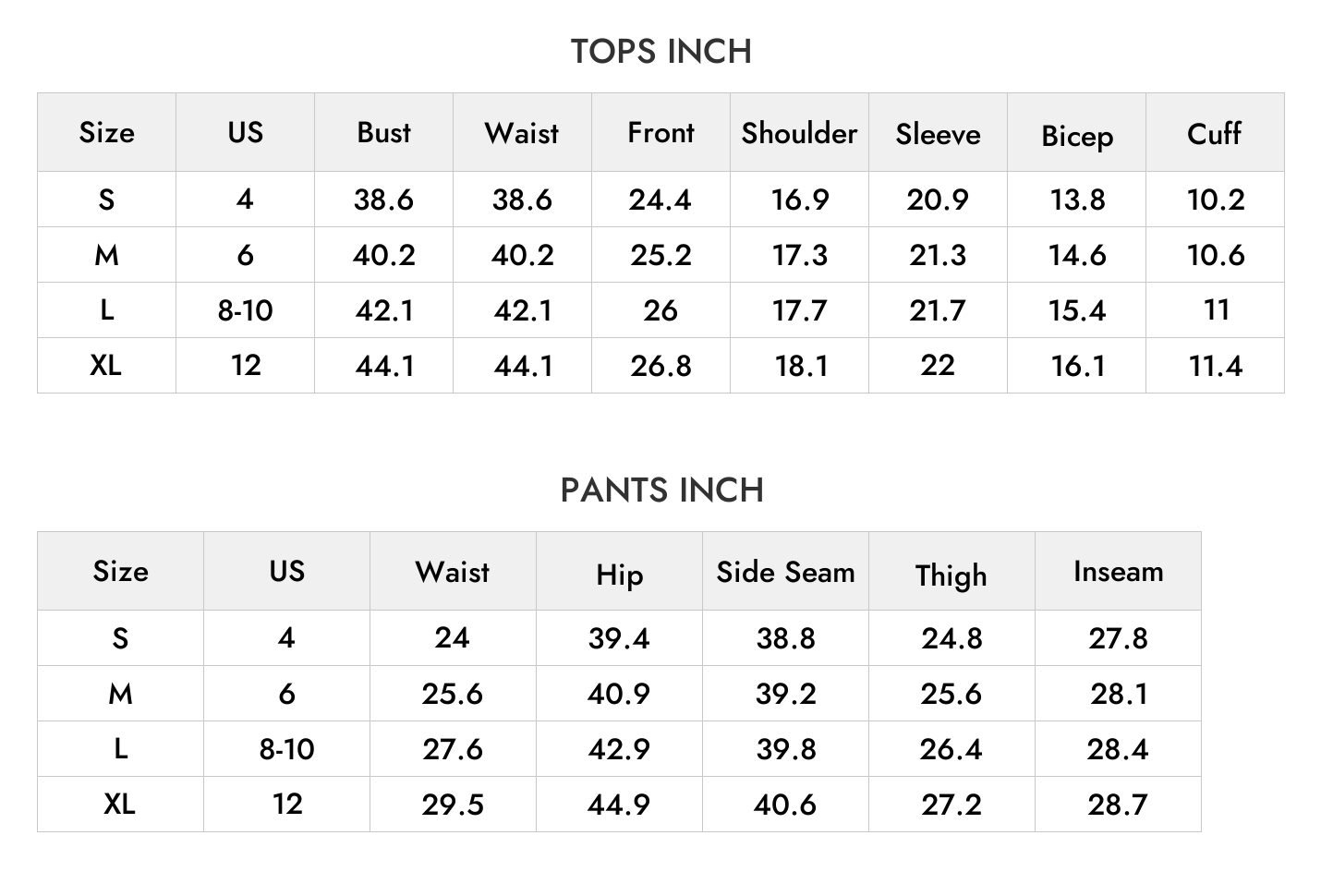Screen dimensions: 1321x896
Task: Select the Side Seam column header
Action: tap(785, 572)
